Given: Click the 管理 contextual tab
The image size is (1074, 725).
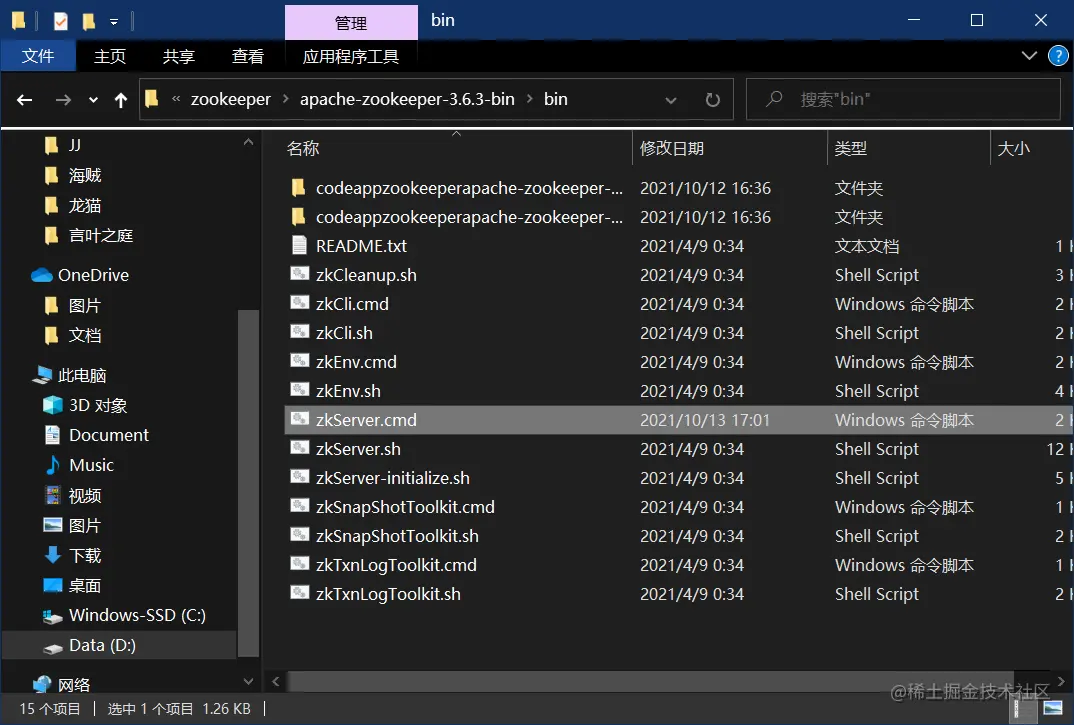Looking at the screenshot, I should pos(351,23).
